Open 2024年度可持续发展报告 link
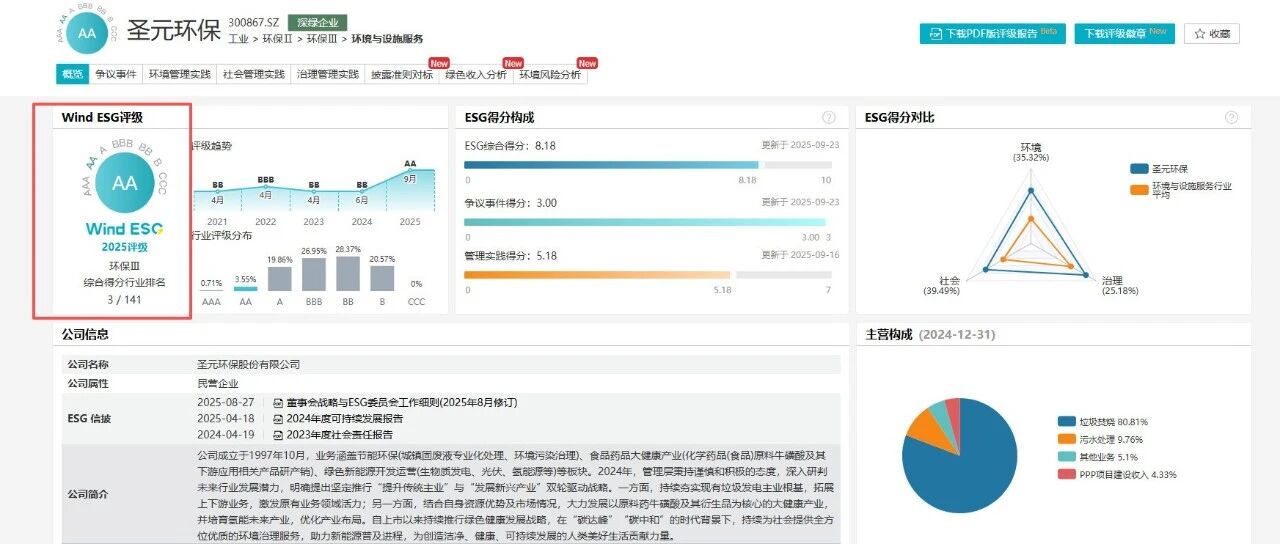The image size is (1280, 544). click(345, 418)
